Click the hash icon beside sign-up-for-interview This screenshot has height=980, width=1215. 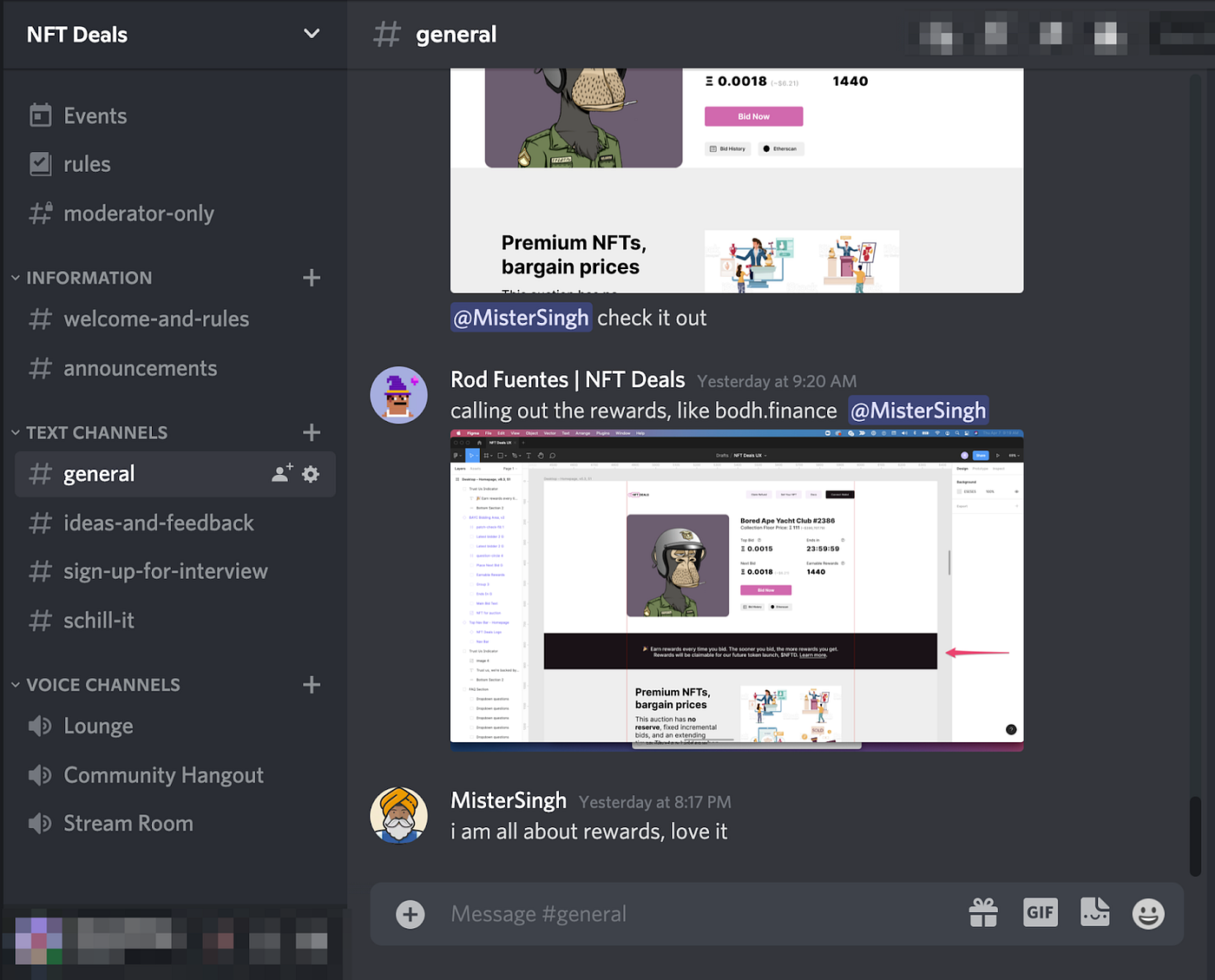pos(40,571)
